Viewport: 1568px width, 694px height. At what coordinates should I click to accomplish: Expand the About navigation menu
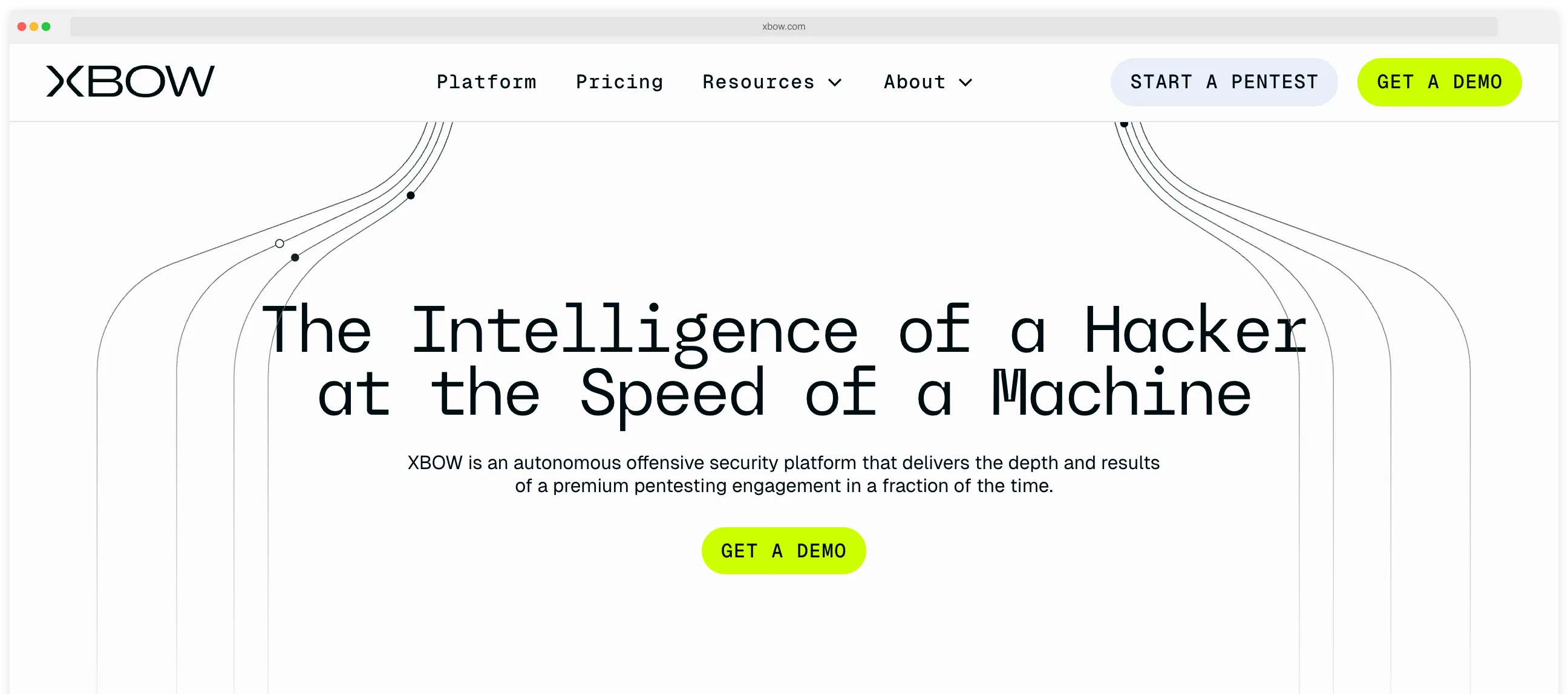click(914, 82)
